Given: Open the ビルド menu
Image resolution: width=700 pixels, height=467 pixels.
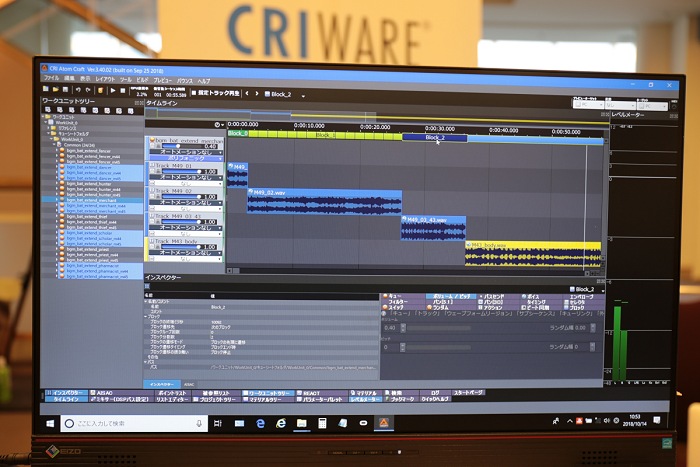Looking at the screenshot, I should 142,80.
